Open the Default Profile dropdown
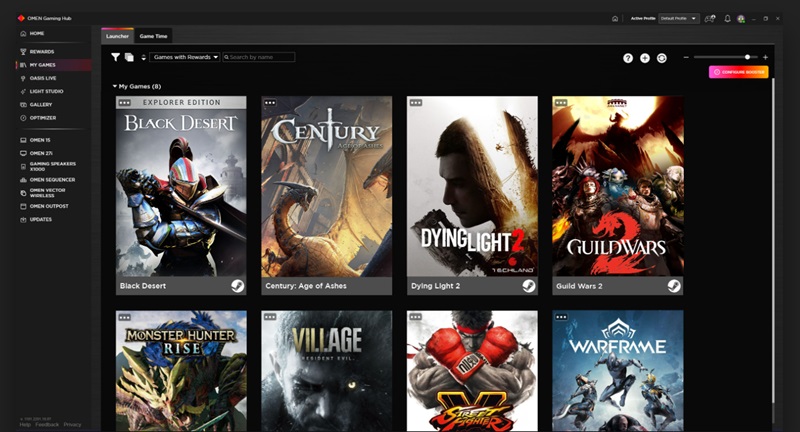 [x=679, y=18]
